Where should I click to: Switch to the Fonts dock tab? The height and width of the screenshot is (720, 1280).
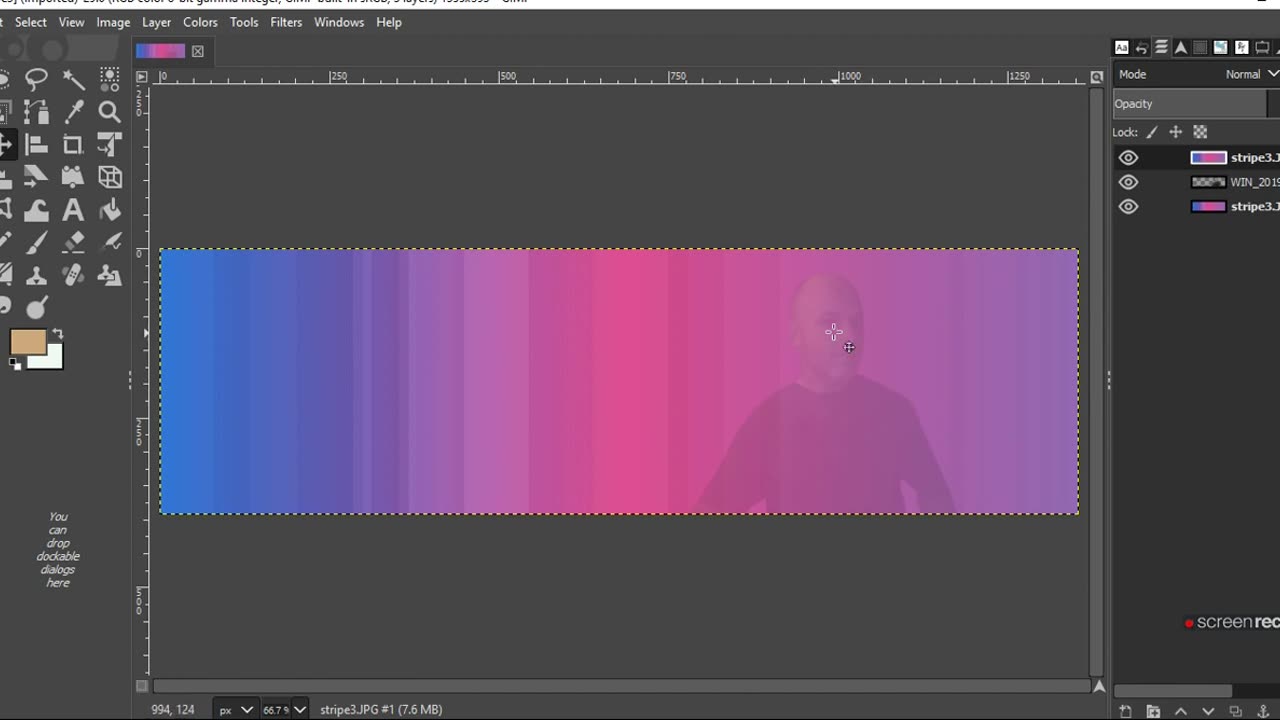coord(1122,47)
